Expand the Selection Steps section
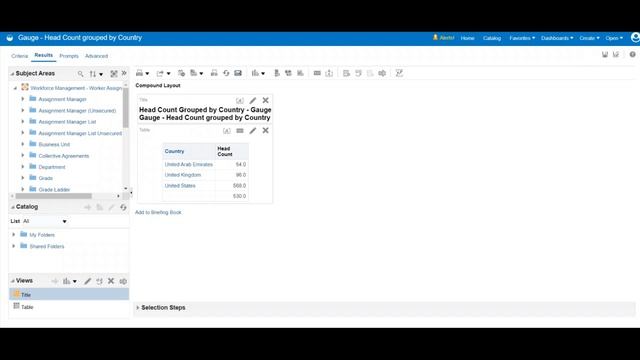The height and width of the screenshot is (360, 640). tap(138, 307)
